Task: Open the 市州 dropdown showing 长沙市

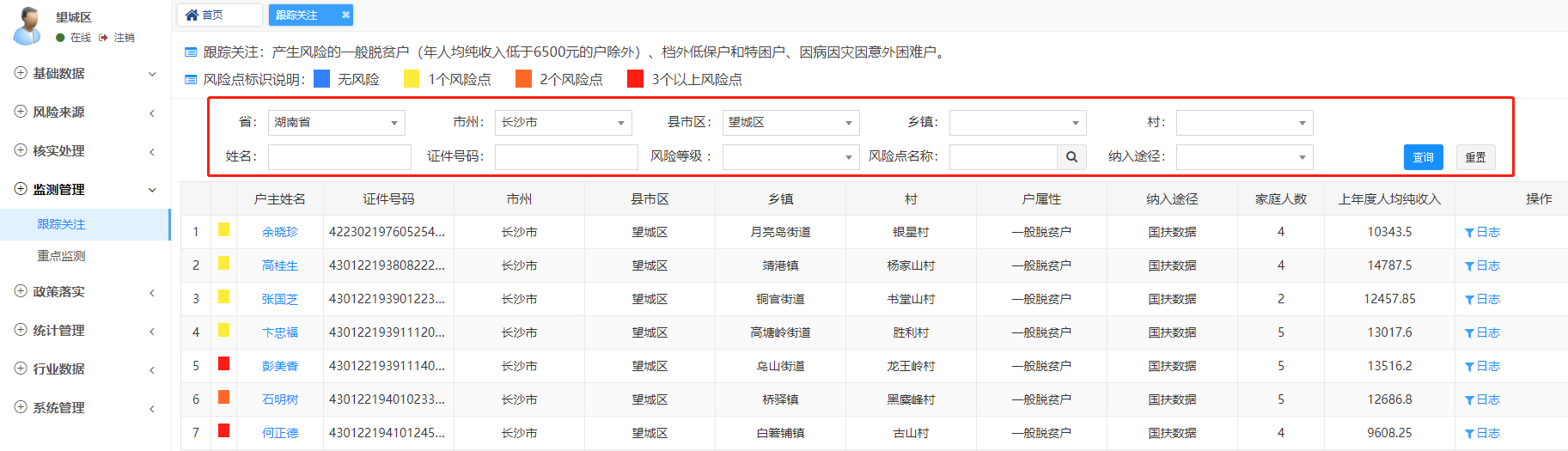Action: click(x=563, y=123)
